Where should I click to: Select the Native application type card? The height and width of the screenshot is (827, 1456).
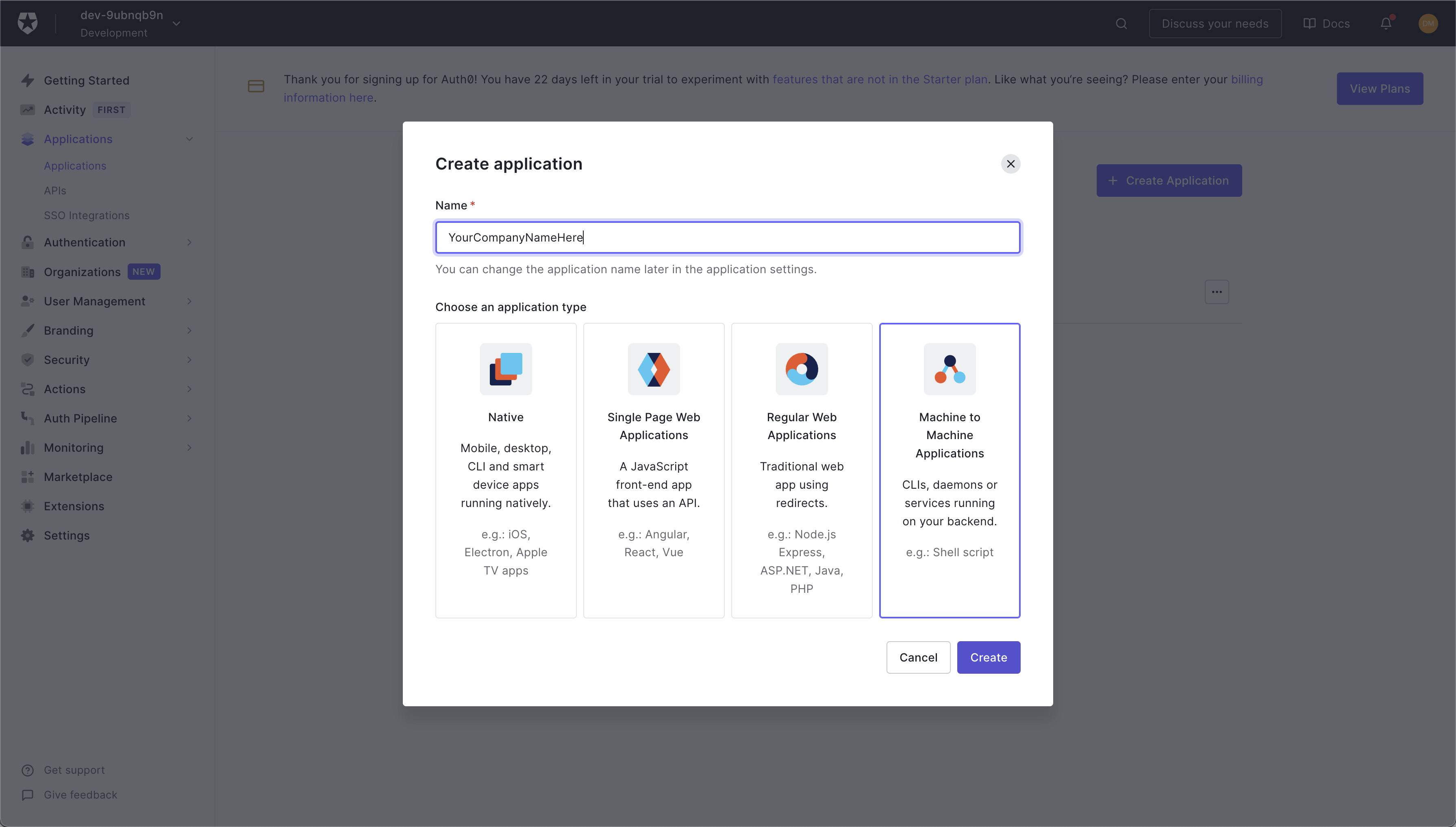[x=505, y=470]
